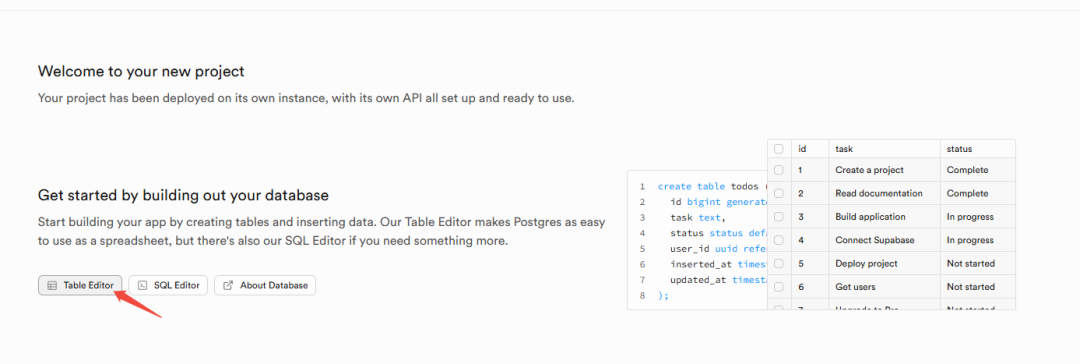Viewport: 1080px width, 364px height.
Task: Check the row for Read documentation
Action: tap(779, 193)
